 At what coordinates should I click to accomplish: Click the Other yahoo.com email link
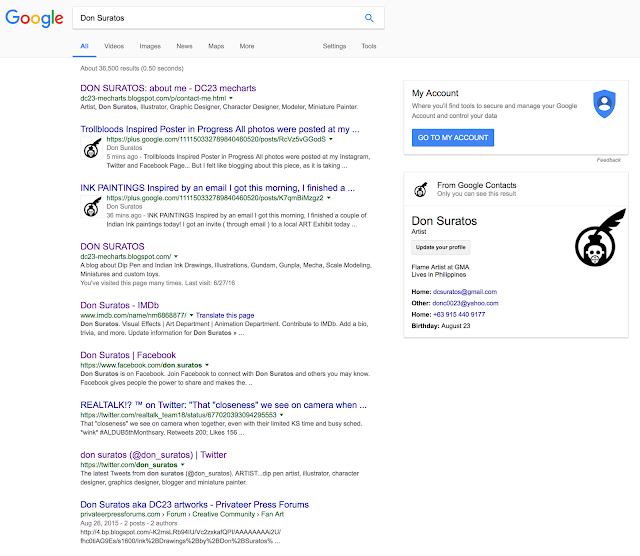(x=465, y=303)
